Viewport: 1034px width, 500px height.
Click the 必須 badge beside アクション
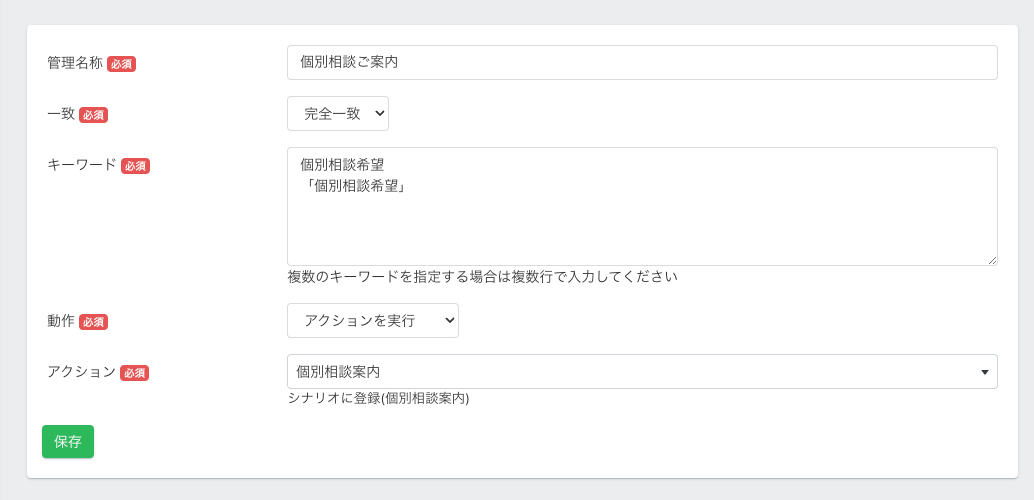click(135, 373)
